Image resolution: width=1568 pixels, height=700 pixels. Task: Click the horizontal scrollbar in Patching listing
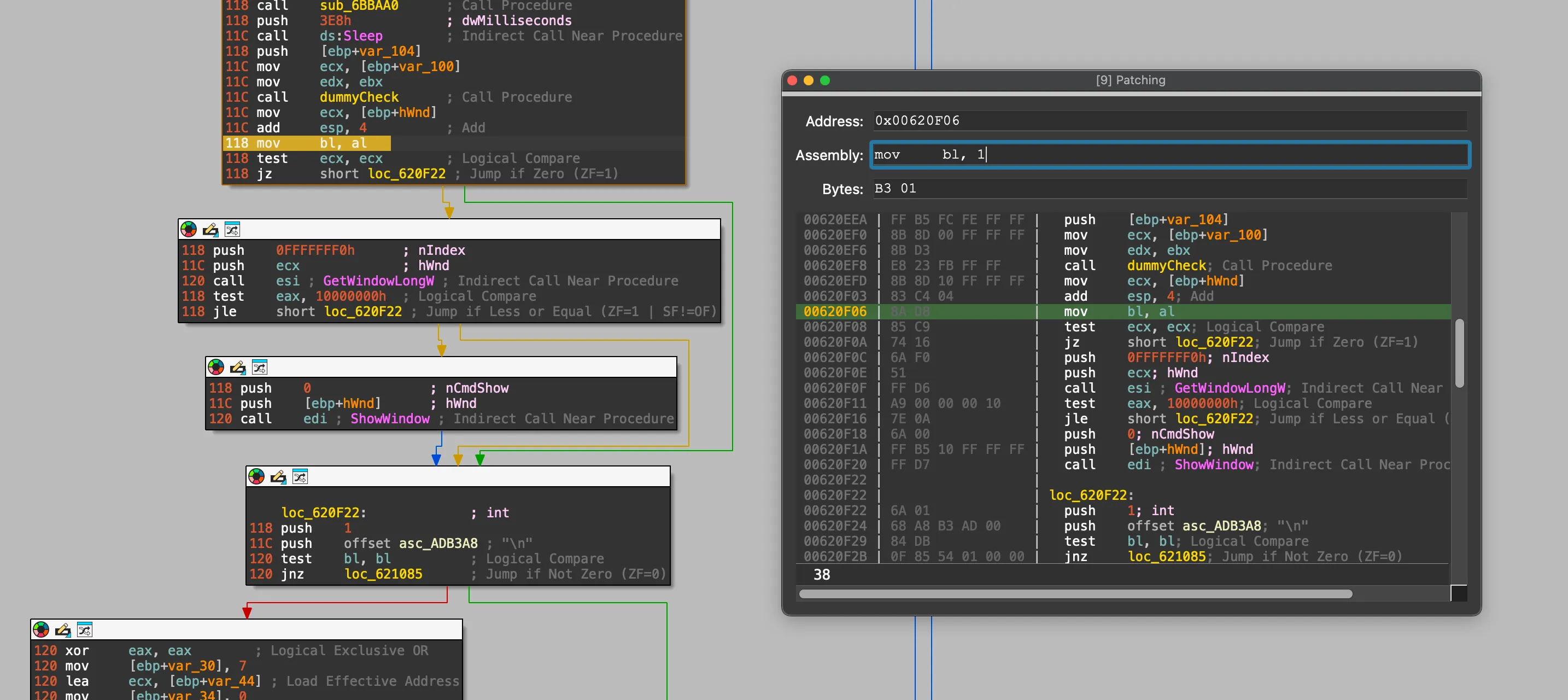[1074, 593]
